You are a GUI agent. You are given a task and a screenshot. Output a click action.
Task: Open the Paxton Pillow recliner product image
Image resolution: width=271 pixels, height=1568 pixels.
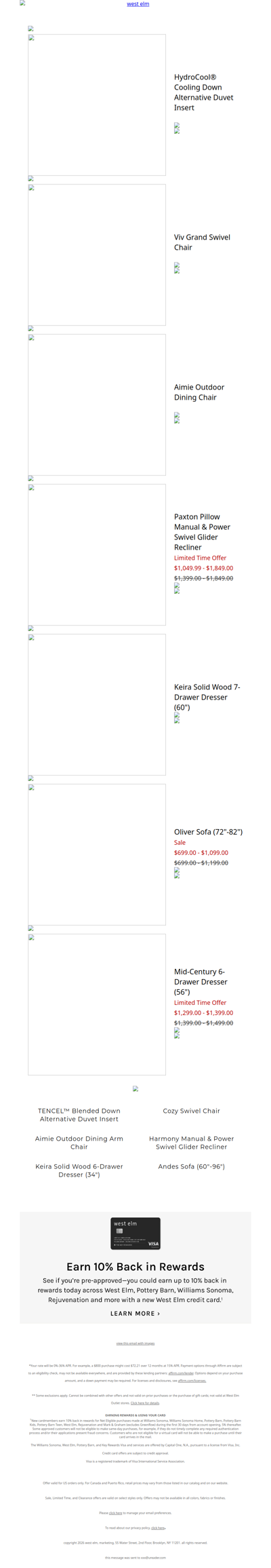[97, 555]
